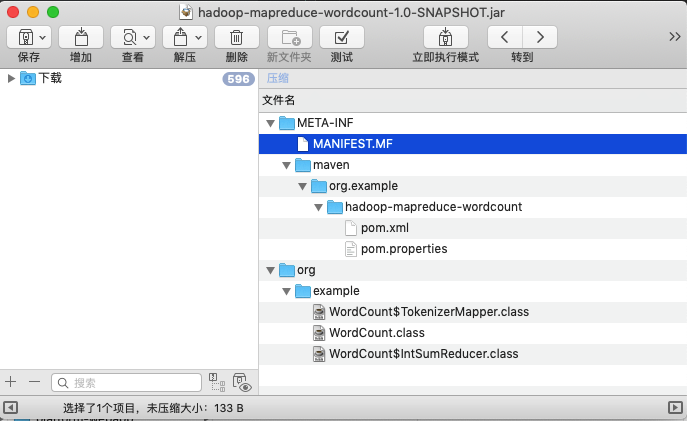Viewport: 687px width, 421px height.
Task: Click the org folder icon
Action: click(x=287, y=270)
